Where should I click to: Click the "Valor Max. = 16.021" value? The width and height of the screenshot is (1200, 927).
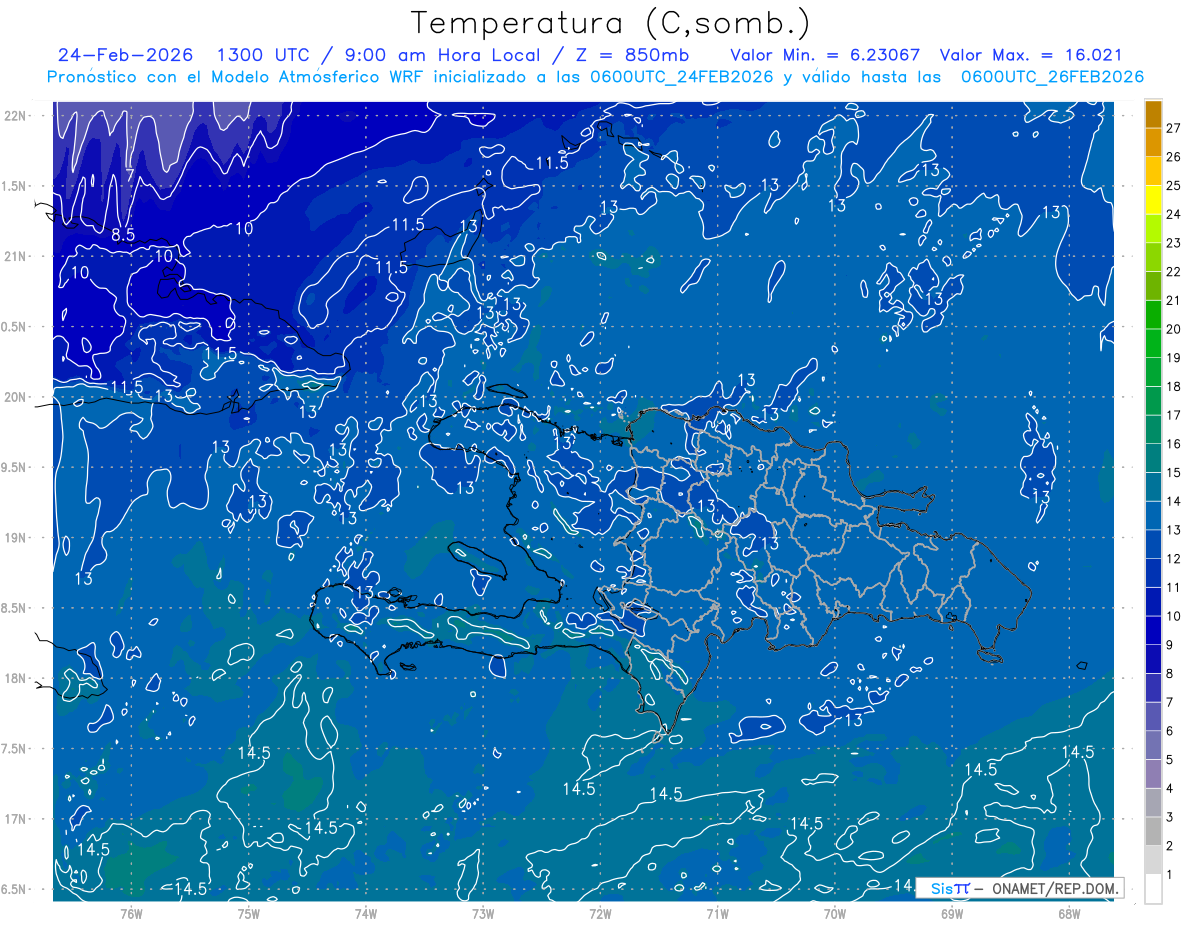pyautogui.click(x=1031, y=56)
